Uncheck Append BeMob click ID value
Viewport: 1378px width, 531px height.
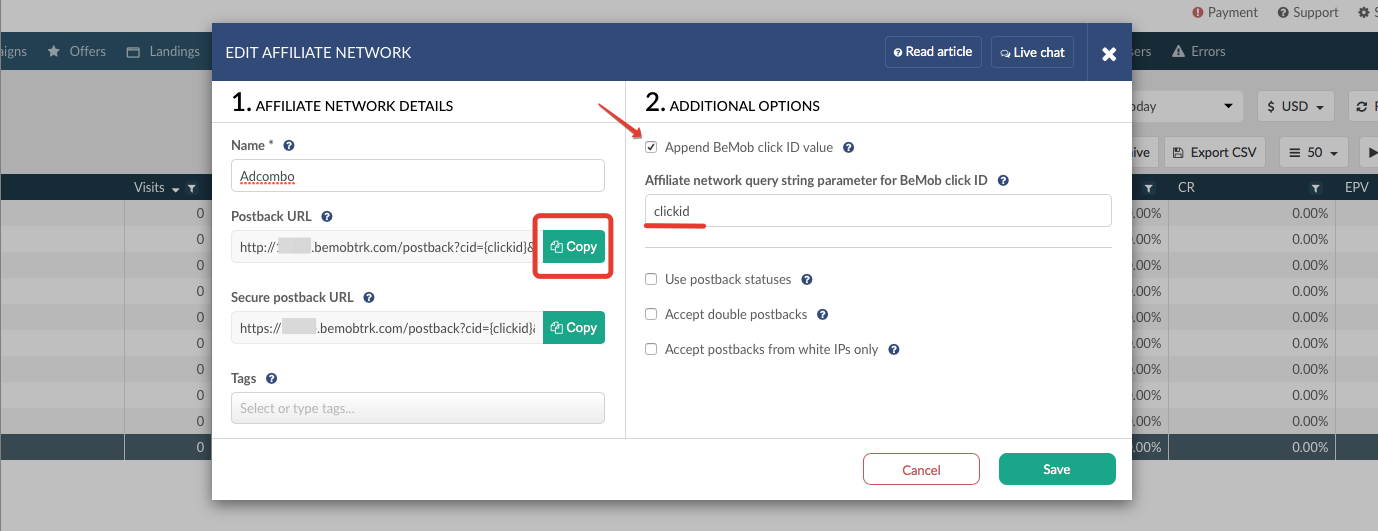[x=651, y=148]
